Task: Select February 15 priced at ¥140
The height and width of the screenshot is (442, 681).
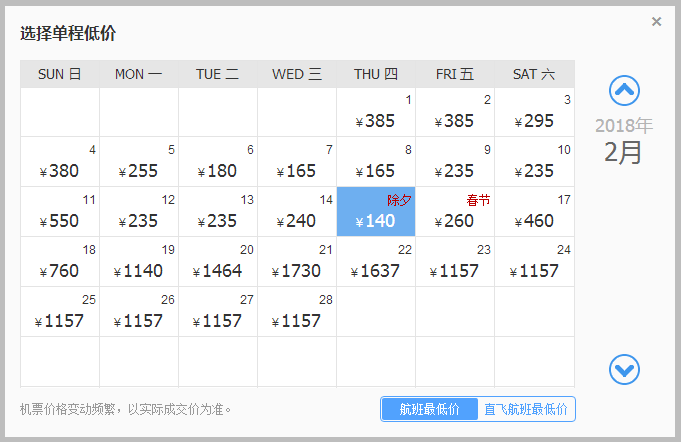Action: (x=376, y=212)
